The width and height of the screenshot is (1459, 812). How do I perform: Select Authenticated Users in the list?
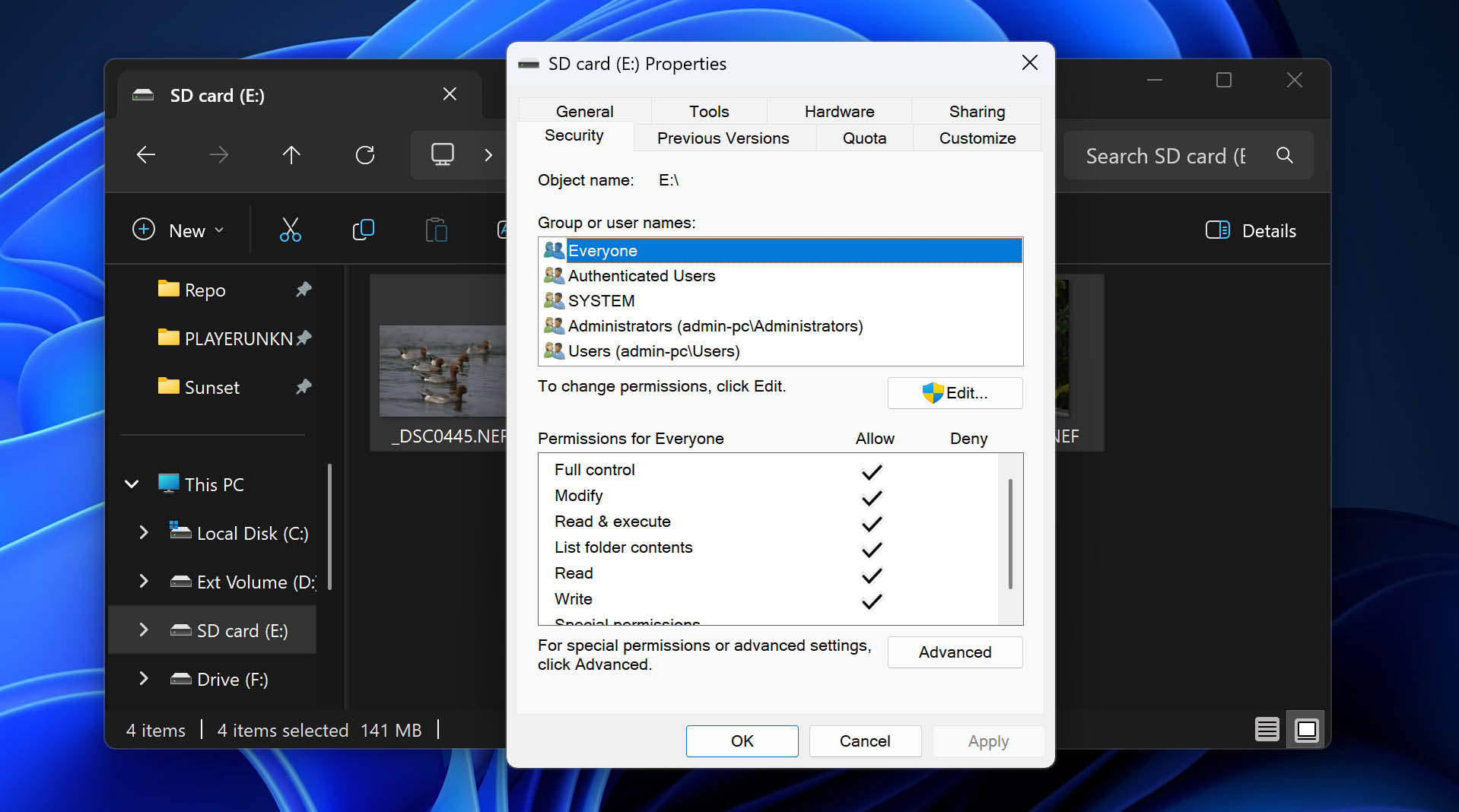(x=641, y=276)
